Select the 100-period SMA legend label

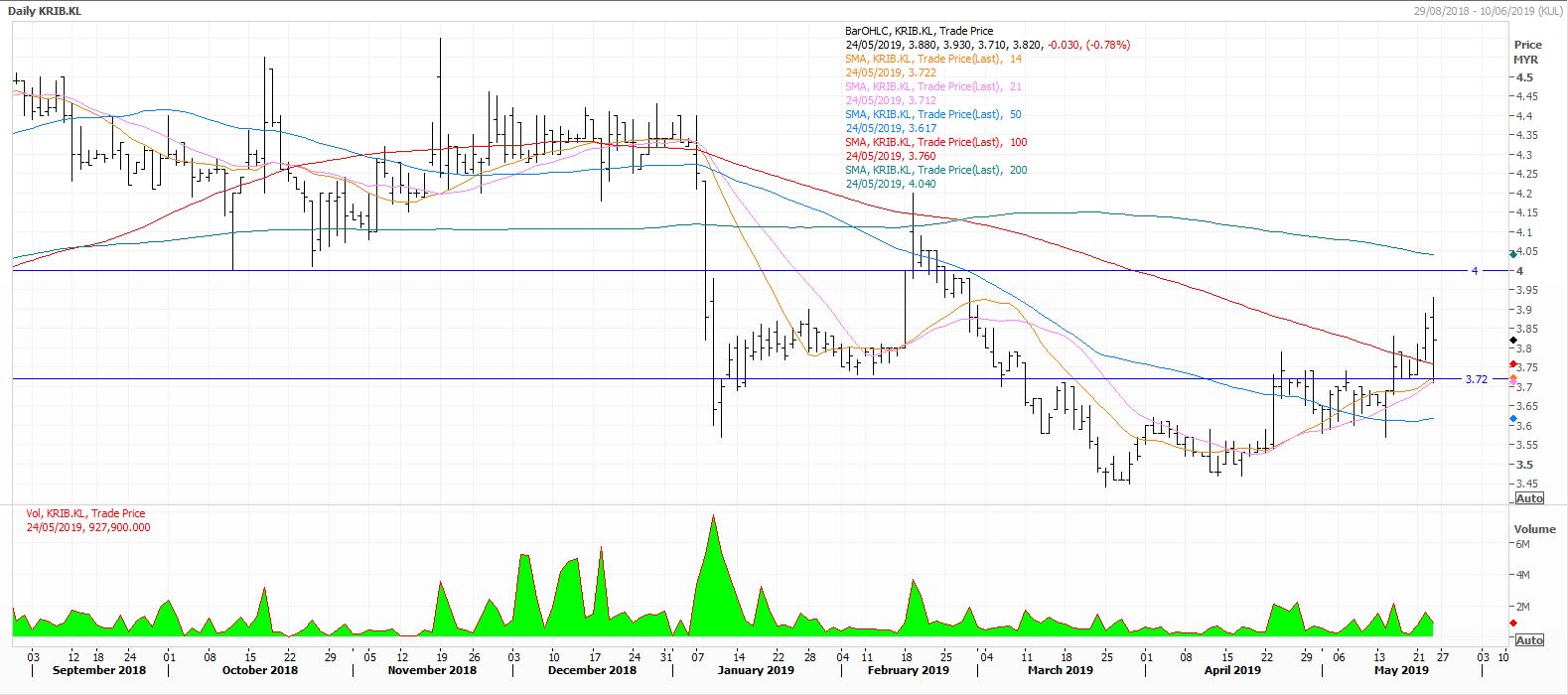(935, 142)
